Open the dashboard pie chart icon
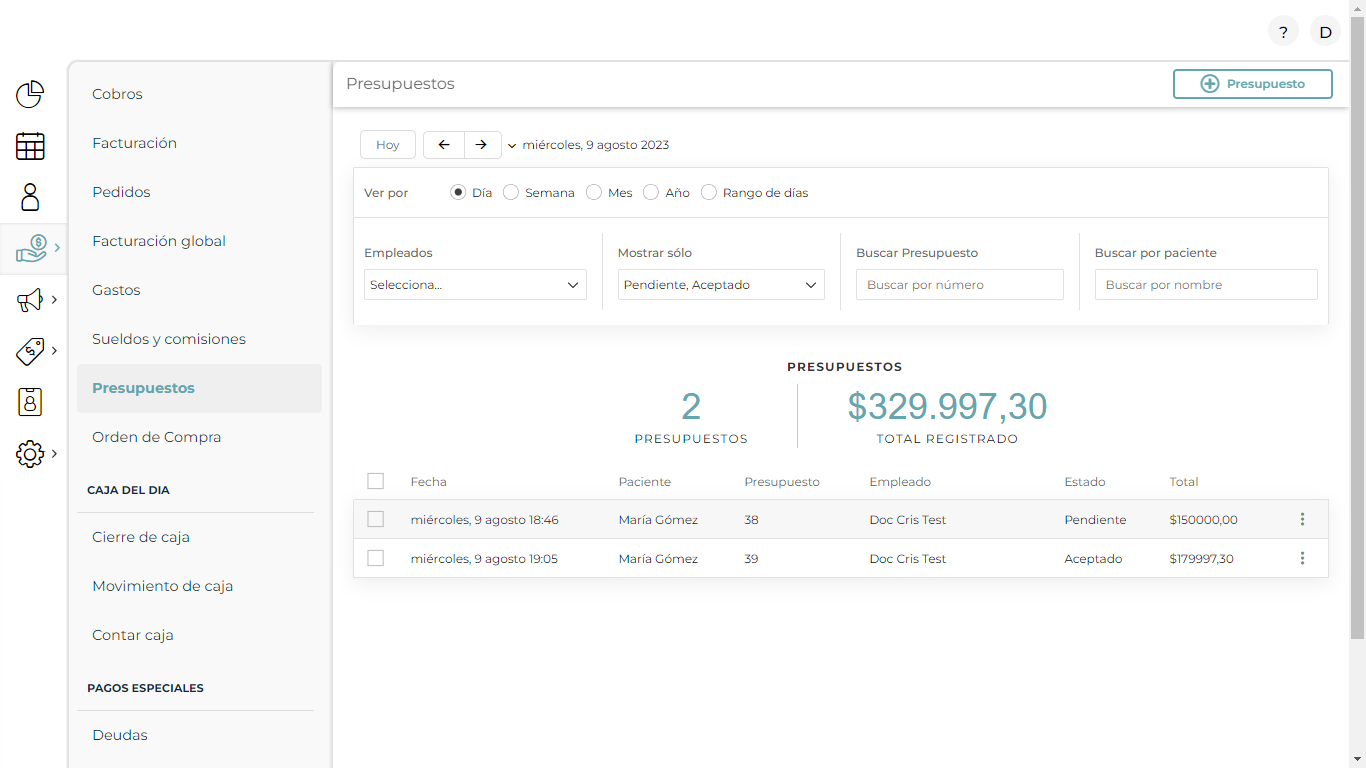The height and width of the screenshot is (768, 1366). pyautogui.click(x=30, y=95)
